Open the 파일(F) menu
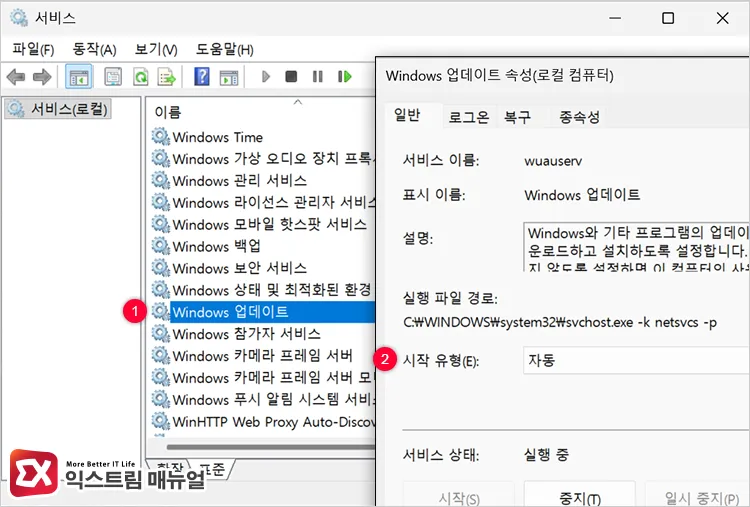 (33, 49)
